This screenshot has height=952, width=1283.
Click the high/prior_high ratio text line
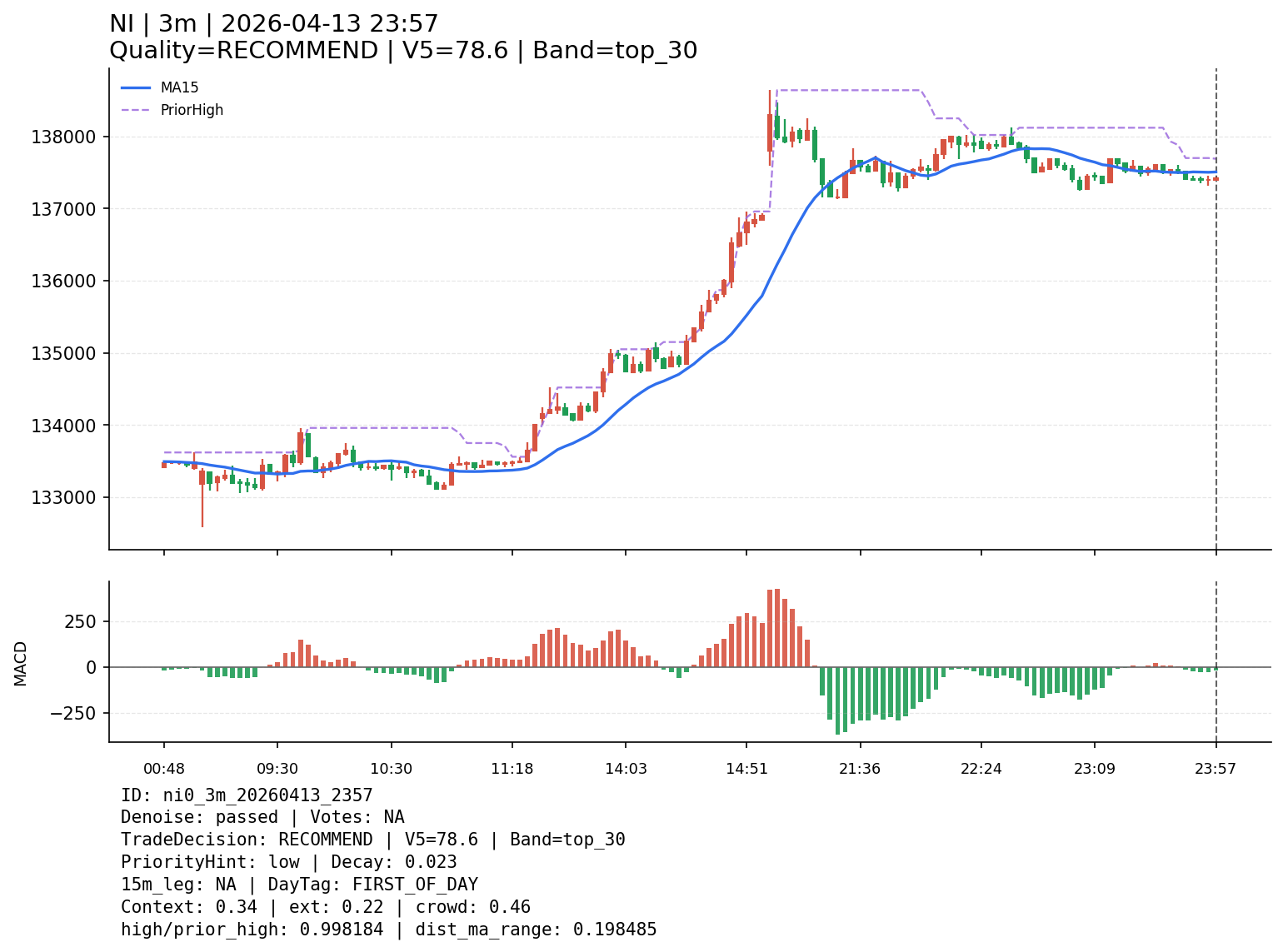[x=388, y=930]
